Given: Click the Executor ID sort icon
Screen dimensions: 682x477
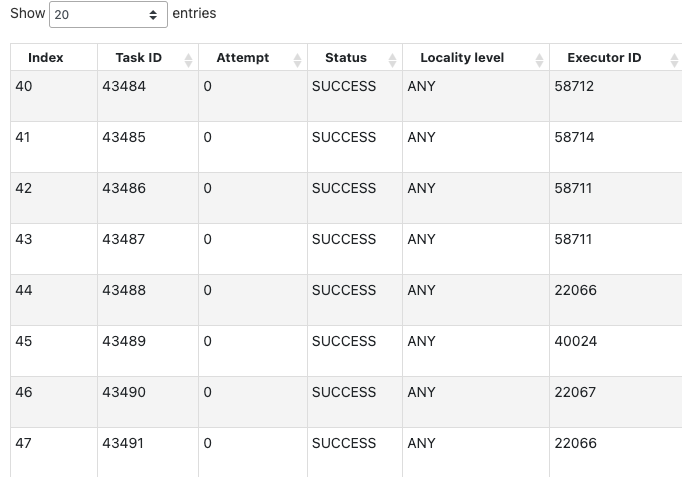Looking at the screenshot, I should click(674, 60).
